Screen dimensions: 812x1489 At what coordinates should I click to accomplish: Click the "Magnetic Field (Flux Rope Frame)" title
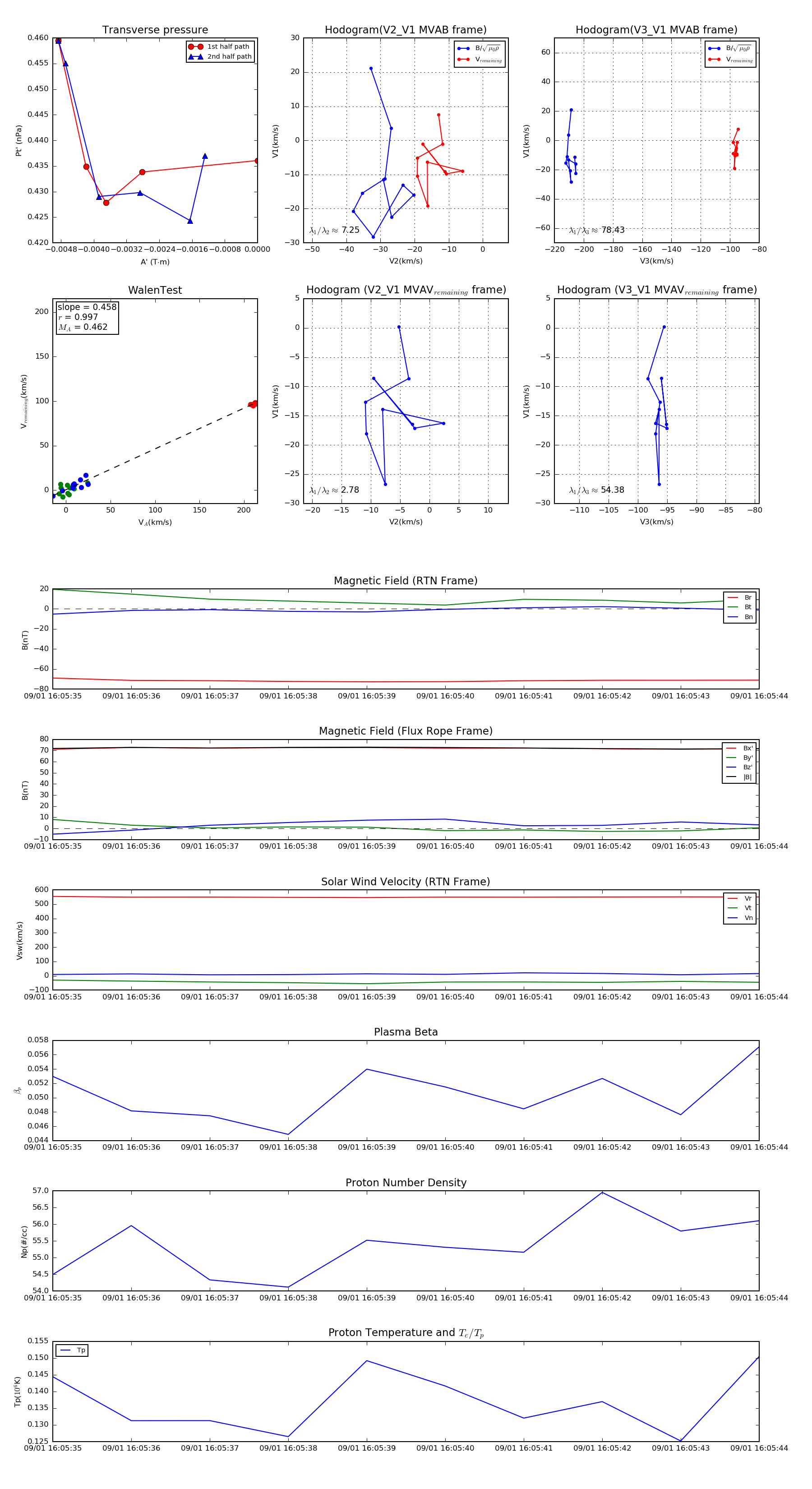pos(406,731)
